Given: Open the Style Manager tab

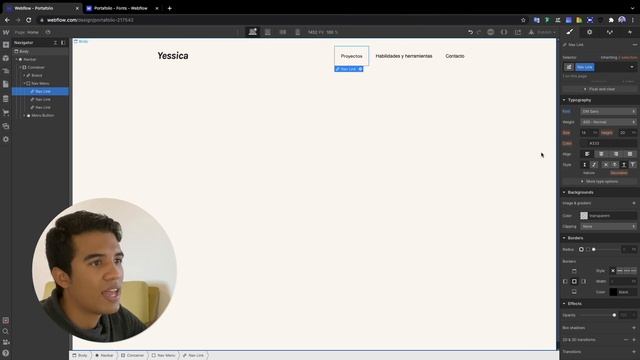Looking at the screenshot, I should pyautogui.click(x=610, y=32).
